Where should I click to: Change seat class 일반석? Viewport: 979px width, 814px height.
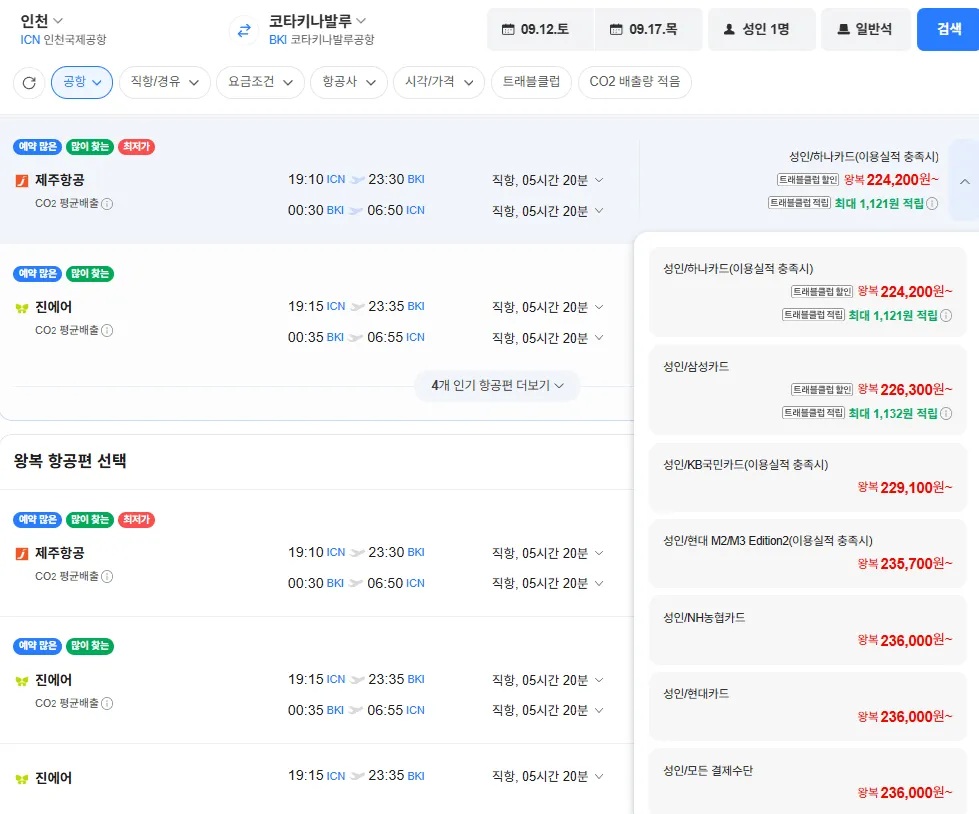click(x=866, y=29)
